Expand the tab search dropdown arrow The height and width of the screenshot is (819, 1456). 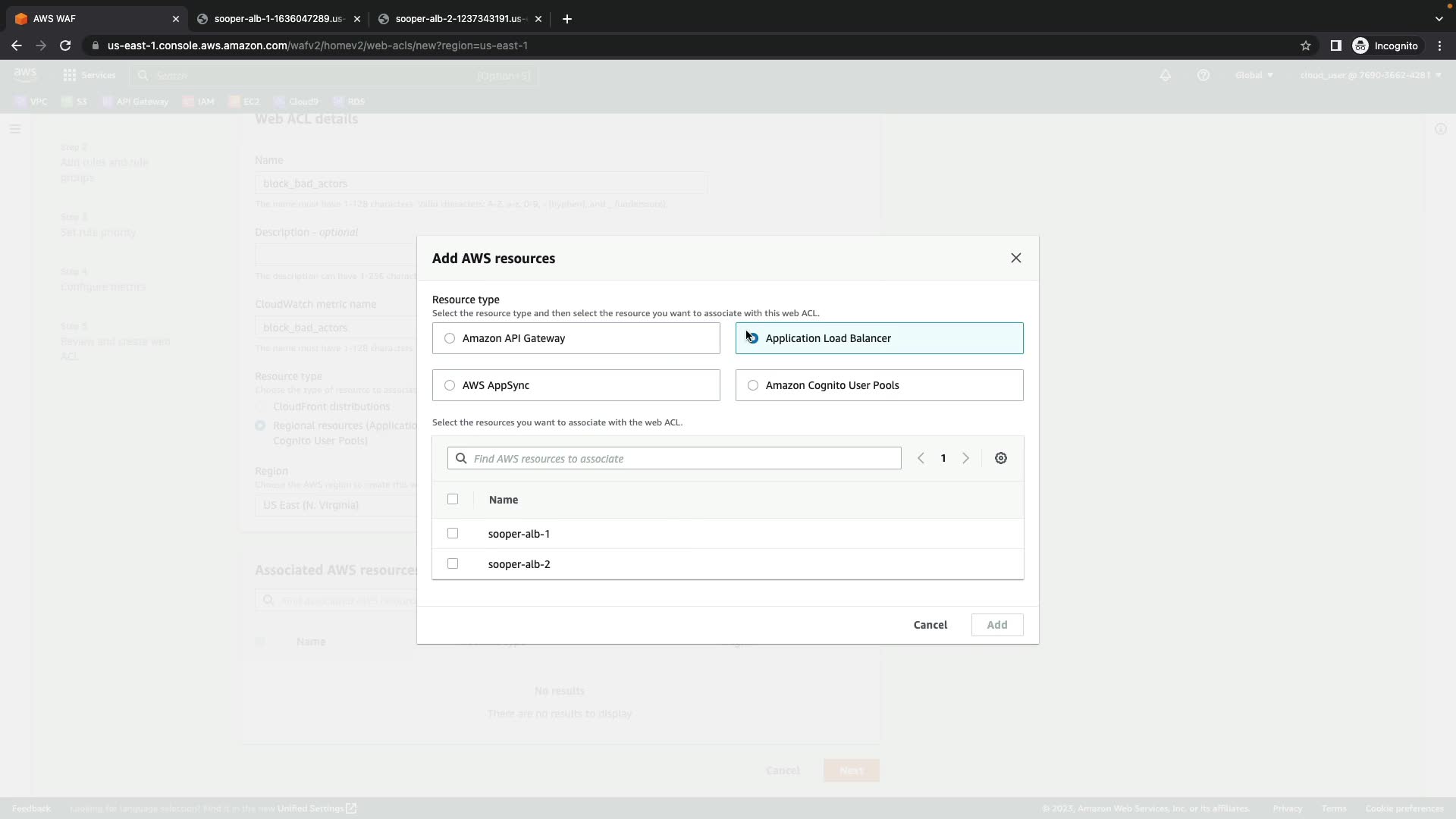[x=1439, y=19]
